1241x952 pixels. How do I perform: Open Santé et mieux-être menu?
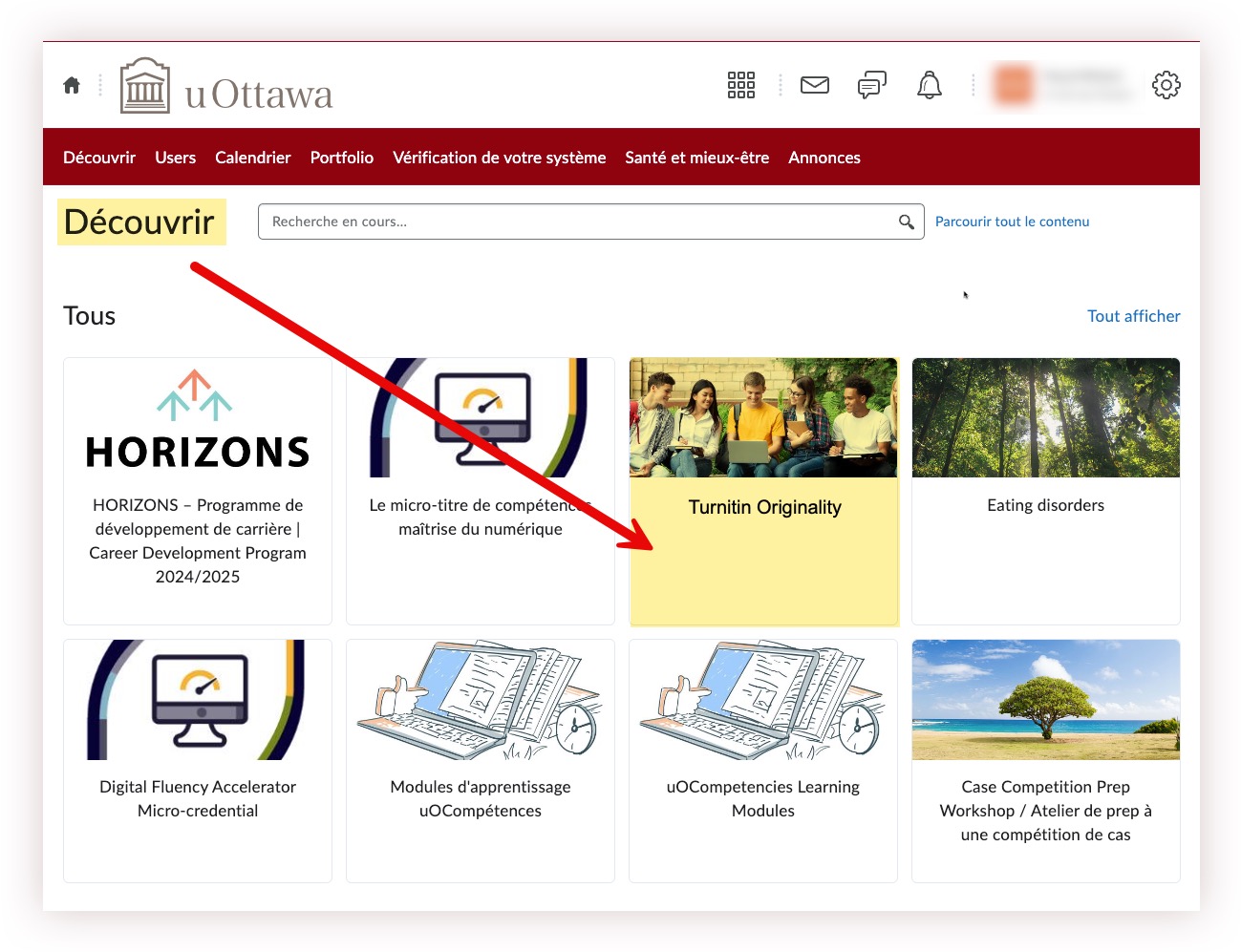coord(696,158)
